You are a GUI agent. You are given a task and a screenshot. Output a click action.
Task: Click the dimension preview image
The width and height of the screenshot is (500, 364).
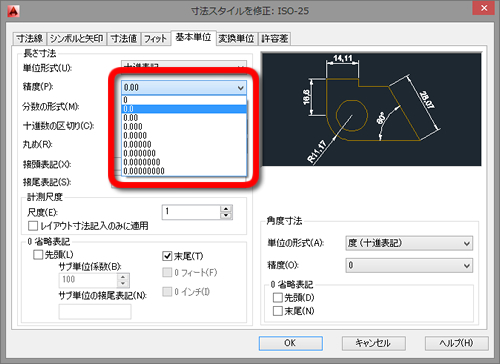point(372,109)
